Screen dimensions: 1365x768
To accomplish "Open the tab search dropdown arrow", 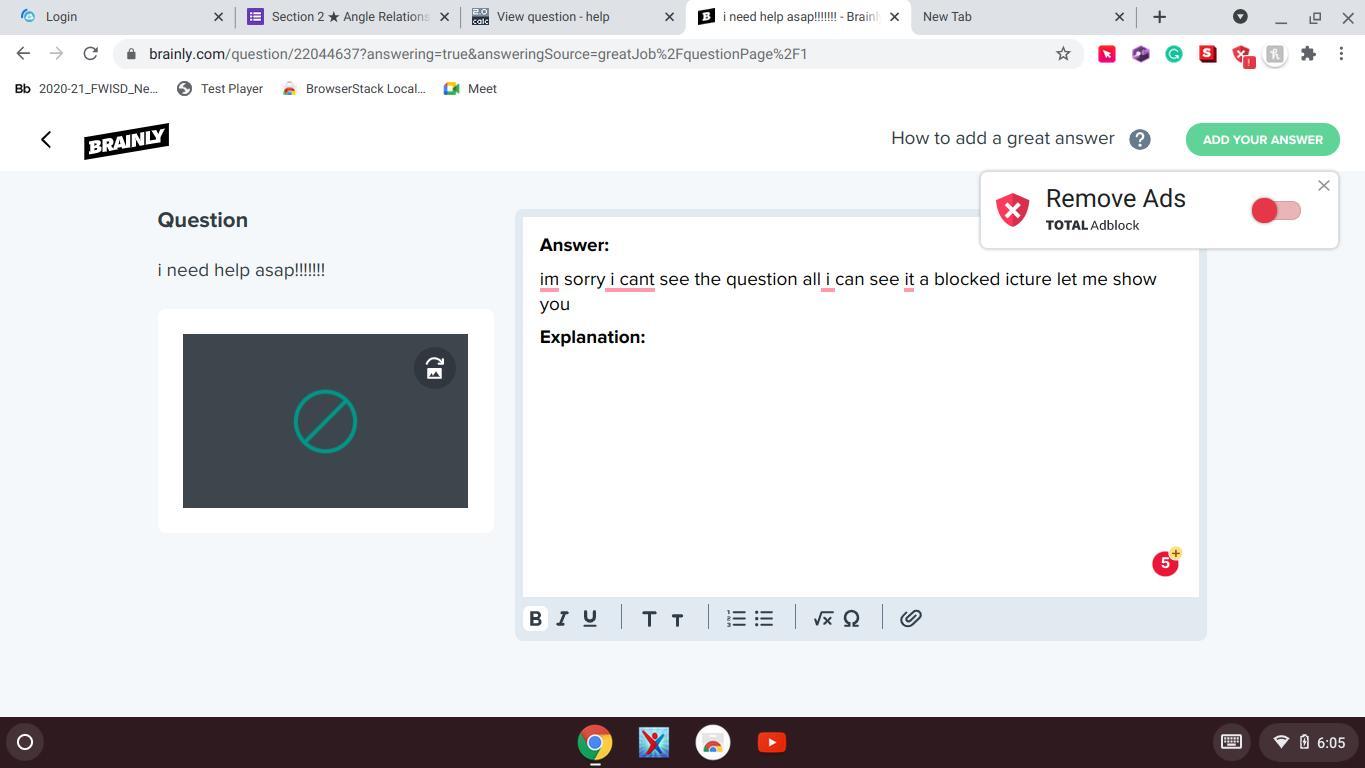I will point(1240,17).
